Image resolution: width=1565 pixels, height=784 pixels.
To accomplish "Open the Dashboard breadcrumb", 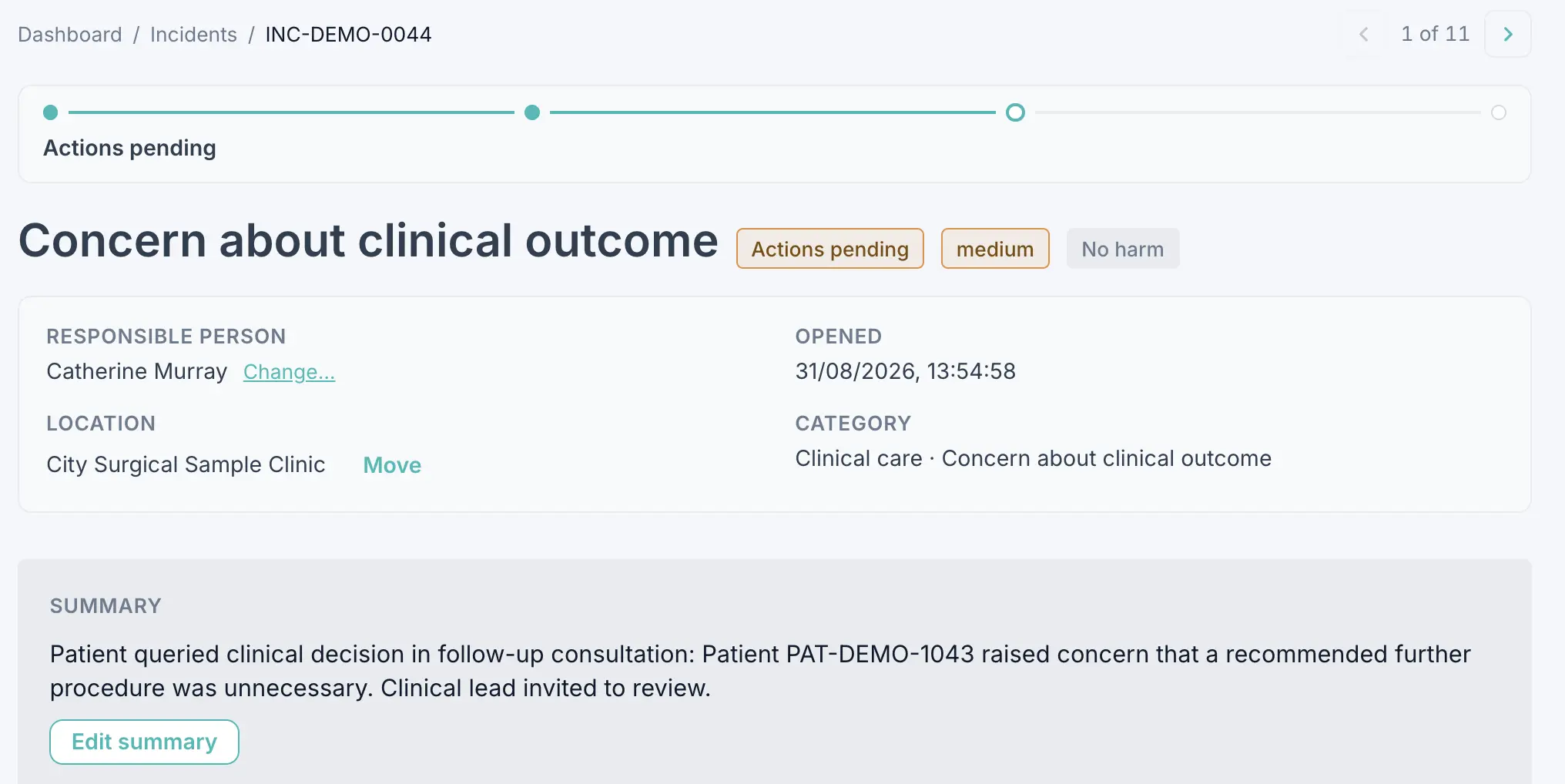I will [x=70, y=35].
